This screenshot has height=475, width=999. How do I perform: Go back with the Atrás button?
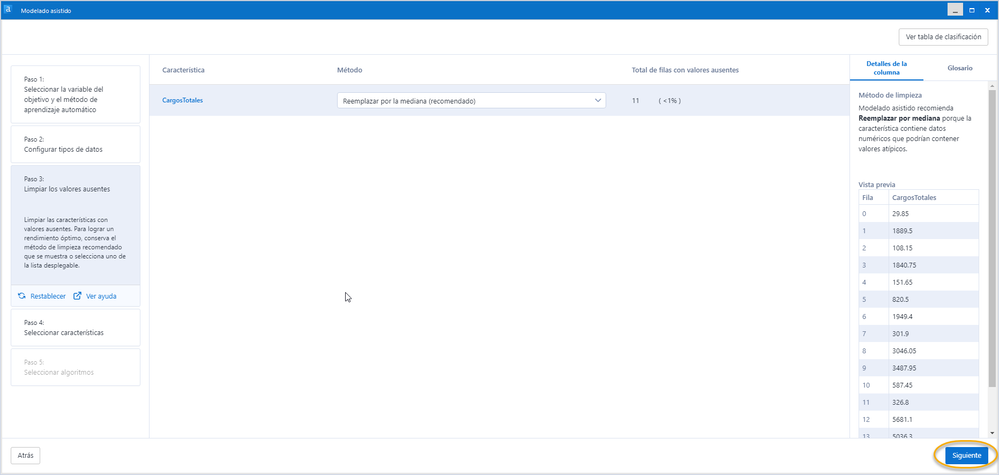click(x=26, y=456)
